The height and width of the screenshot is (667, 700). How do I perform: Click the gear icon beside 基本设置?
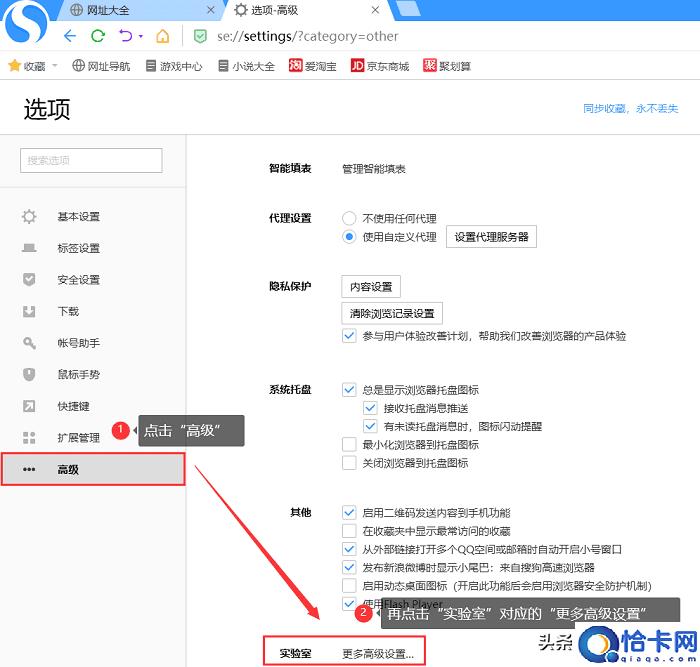click(29, 217)
